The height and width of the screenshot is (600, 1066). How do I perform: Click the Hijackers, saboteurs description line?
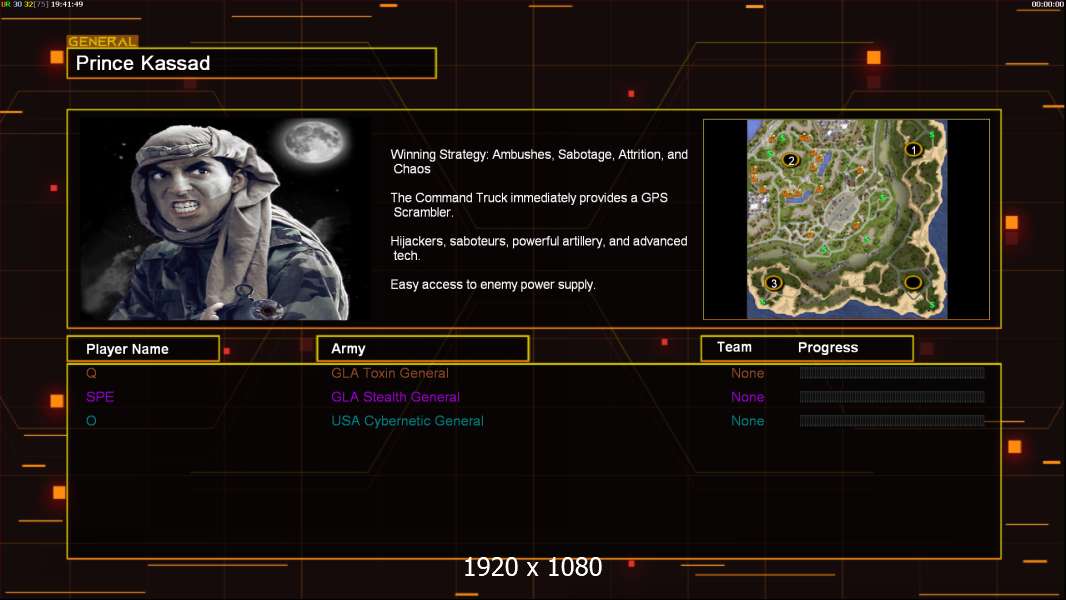click(538, 248)
